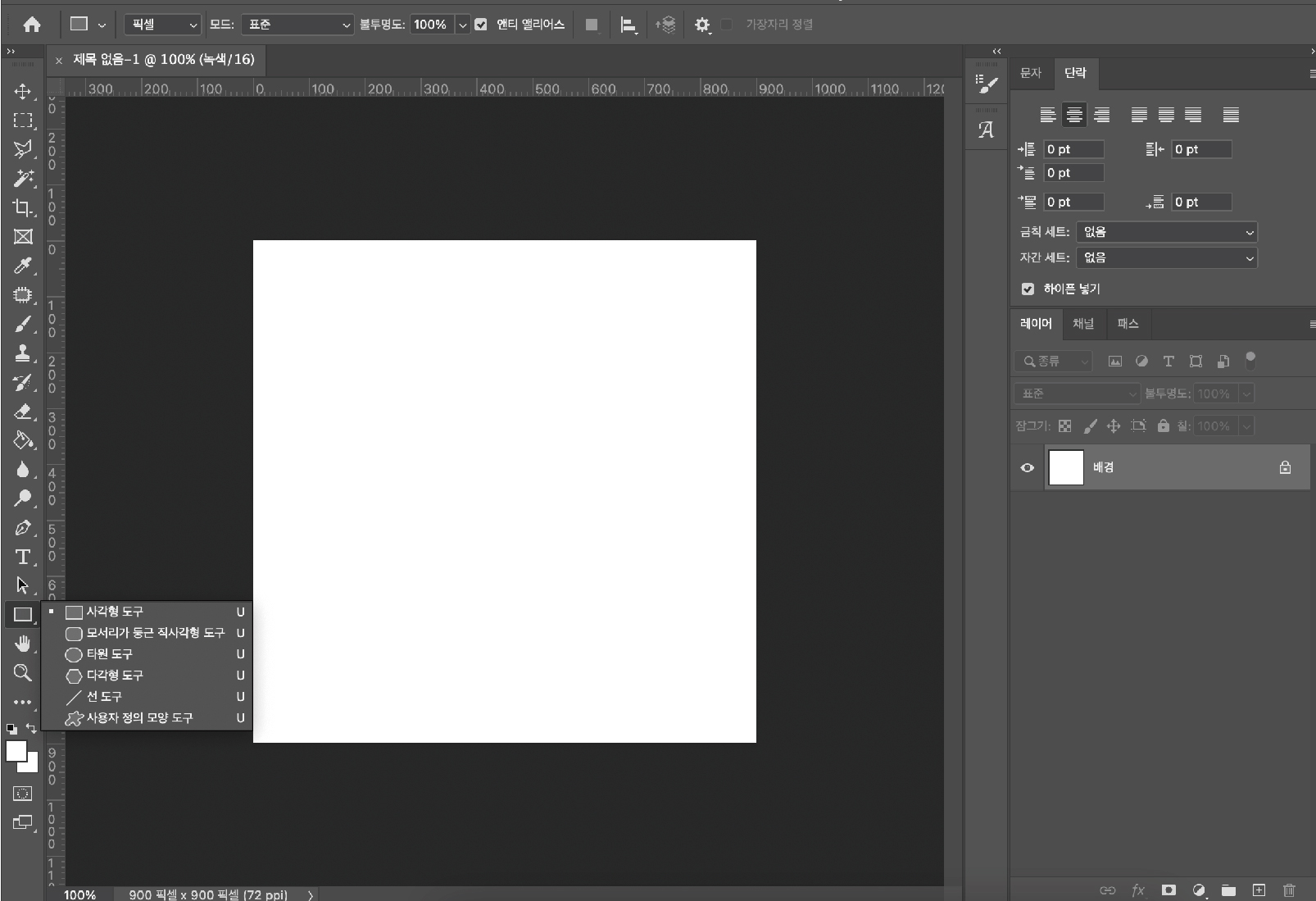This screenshot has height=901, width=1316.
Task: Toggle filter for pixel layers
Action: (1115, 361)
